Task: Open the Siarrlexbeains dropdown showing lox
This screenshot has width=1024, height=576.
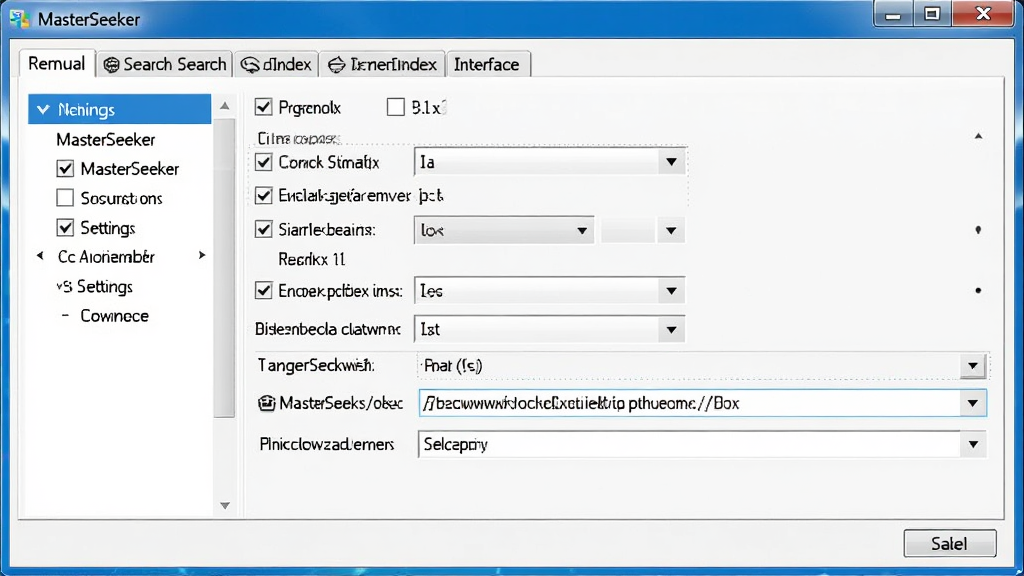Action: click(504, 231)
